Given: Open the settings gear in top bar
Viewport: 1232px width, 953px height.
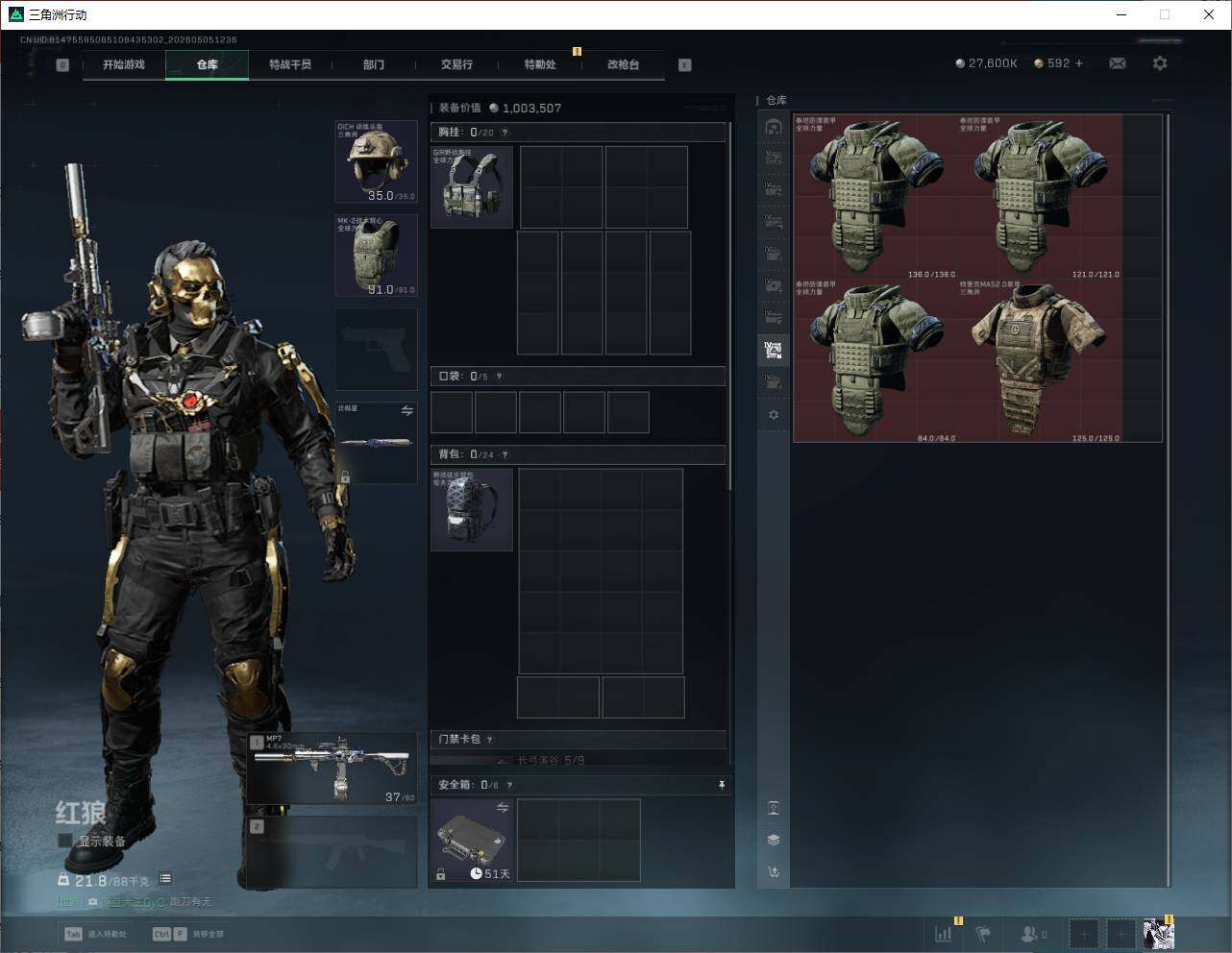Looking at the screenshot, I should (1160, 63).
